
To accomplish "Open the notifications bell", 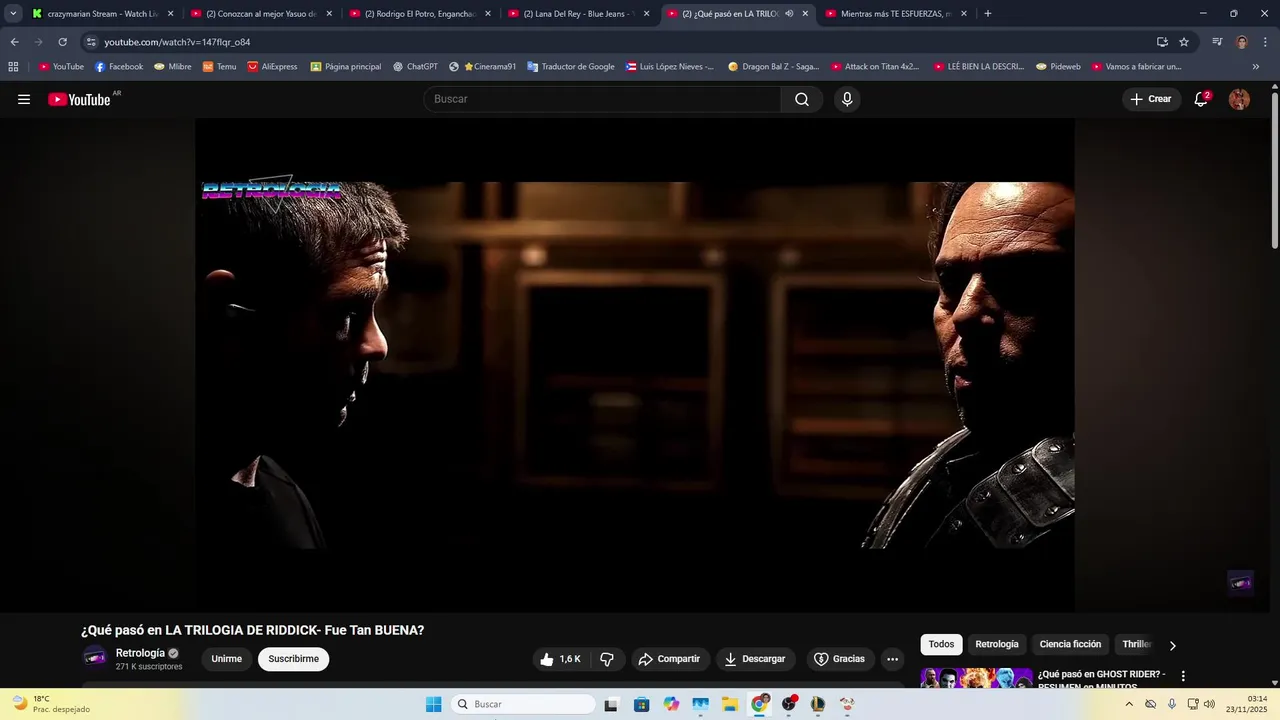I will point(1201,99).
